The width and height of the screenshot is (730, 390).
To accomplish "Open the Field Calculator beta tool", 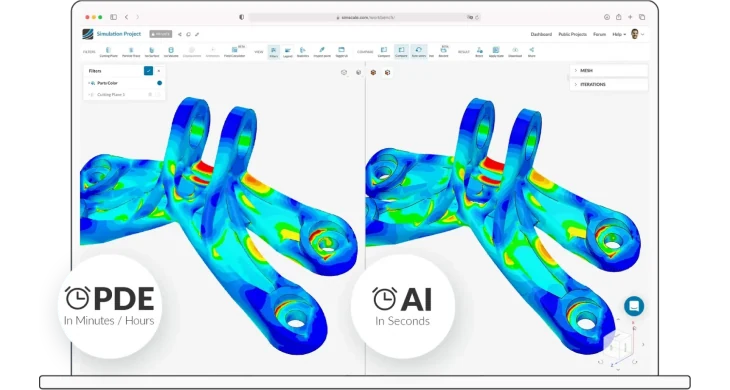I will 234,52.
